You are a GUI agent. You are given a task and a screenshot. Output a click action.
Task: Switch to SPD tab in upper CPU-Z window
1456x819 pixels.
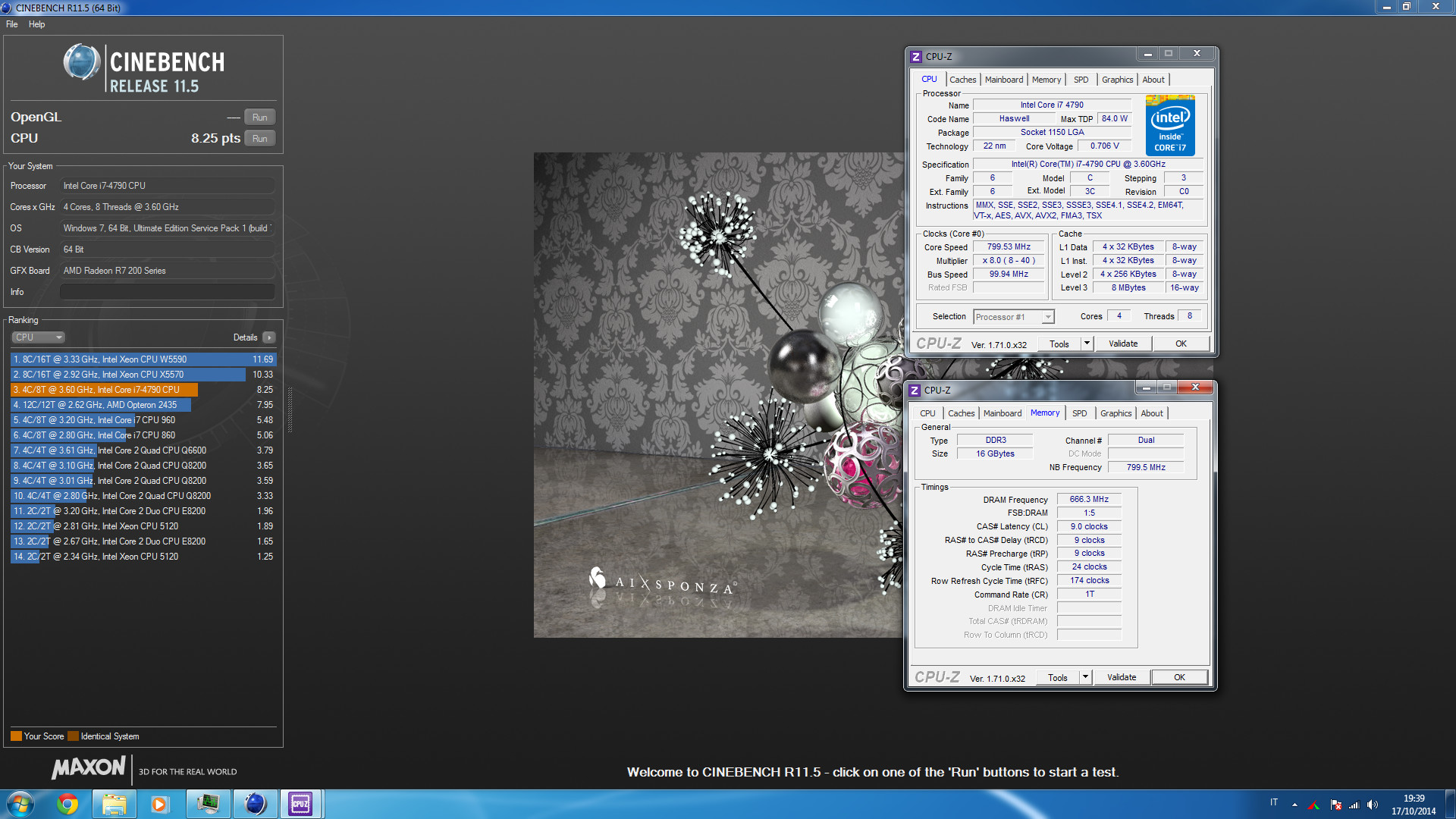coord(1081,80)
